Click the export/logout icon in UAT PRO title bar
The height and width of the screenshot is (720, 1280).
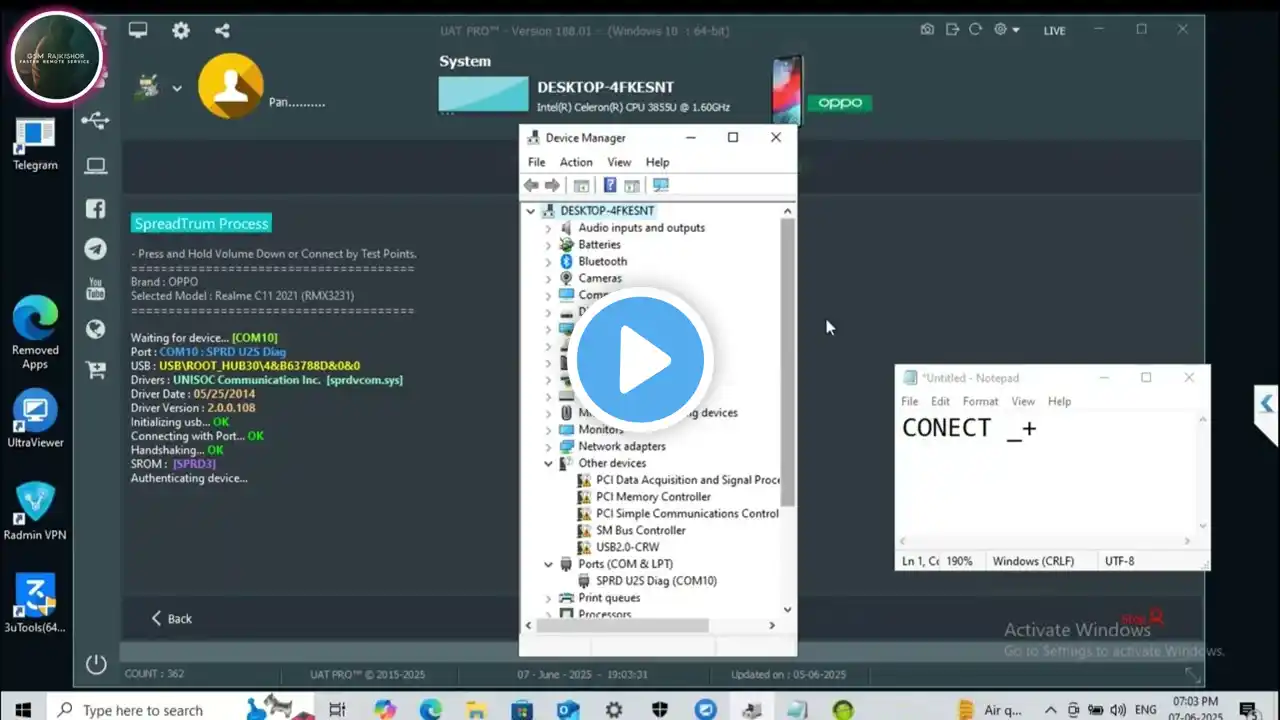(952, 30)
